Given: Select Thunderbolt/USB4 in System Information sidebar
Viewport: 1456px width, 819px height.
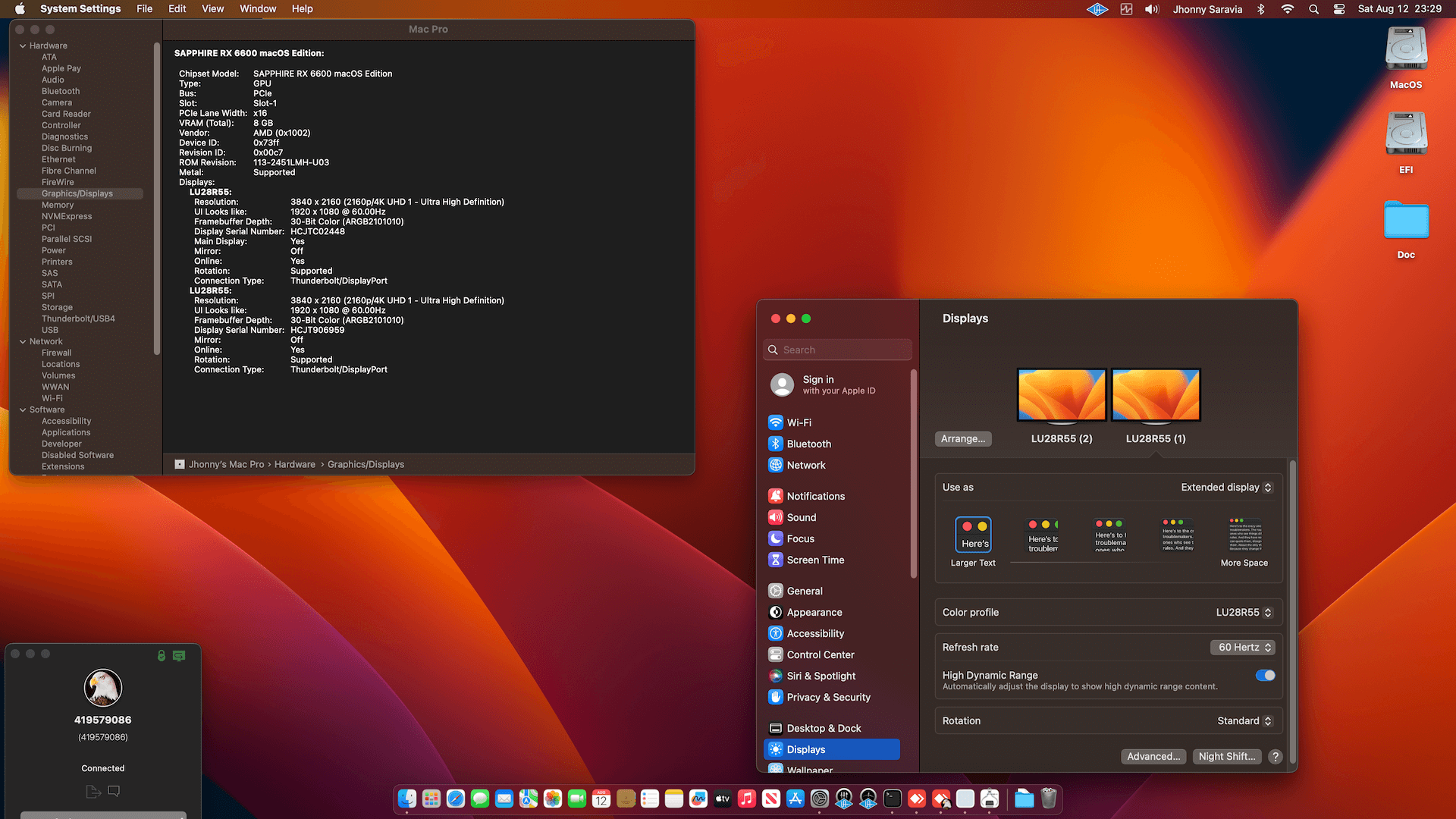Looking at the screenshot, I should pos(78,319).
